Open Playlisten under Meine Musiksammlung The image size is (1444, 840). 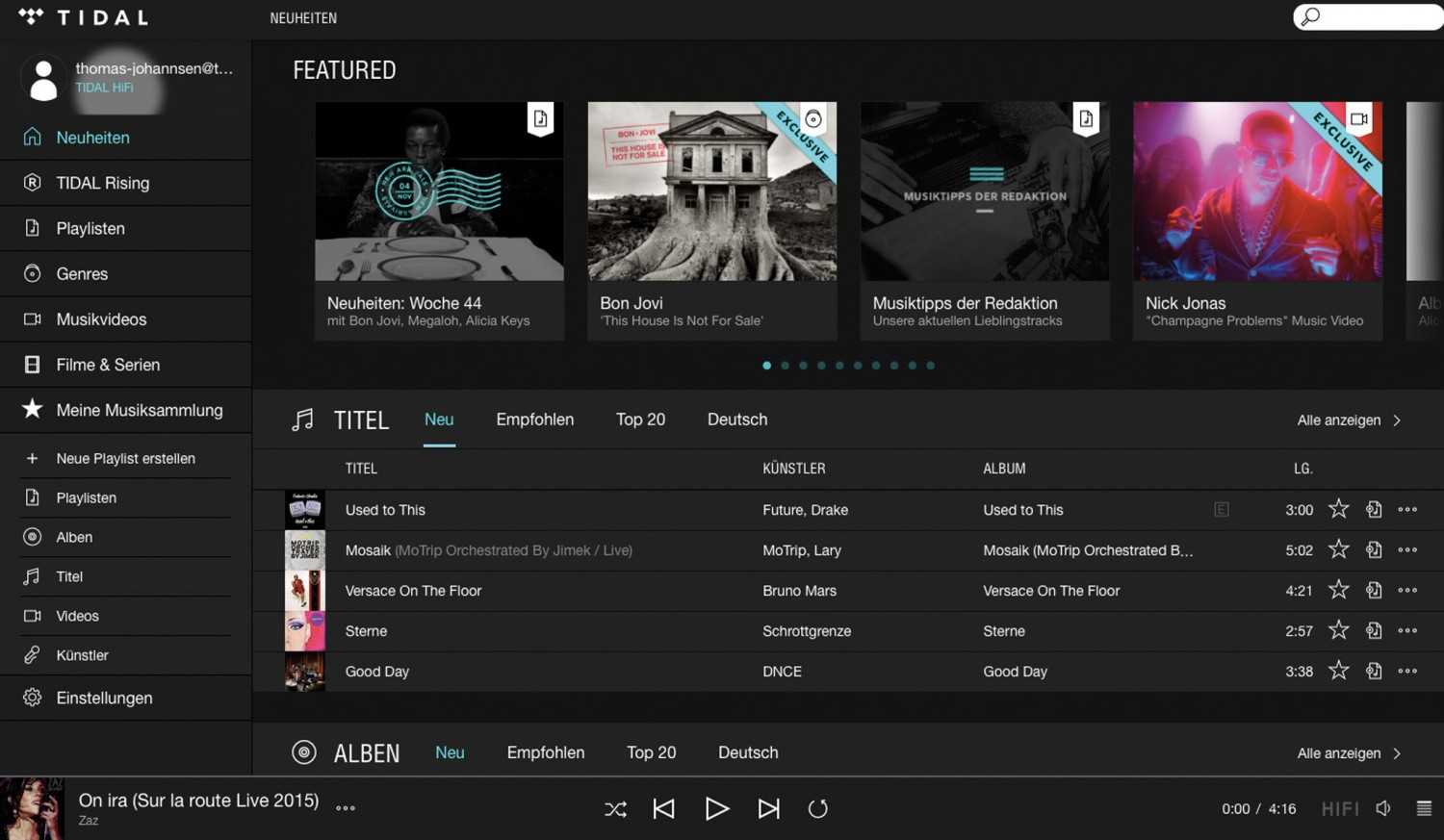coord(125,497)
